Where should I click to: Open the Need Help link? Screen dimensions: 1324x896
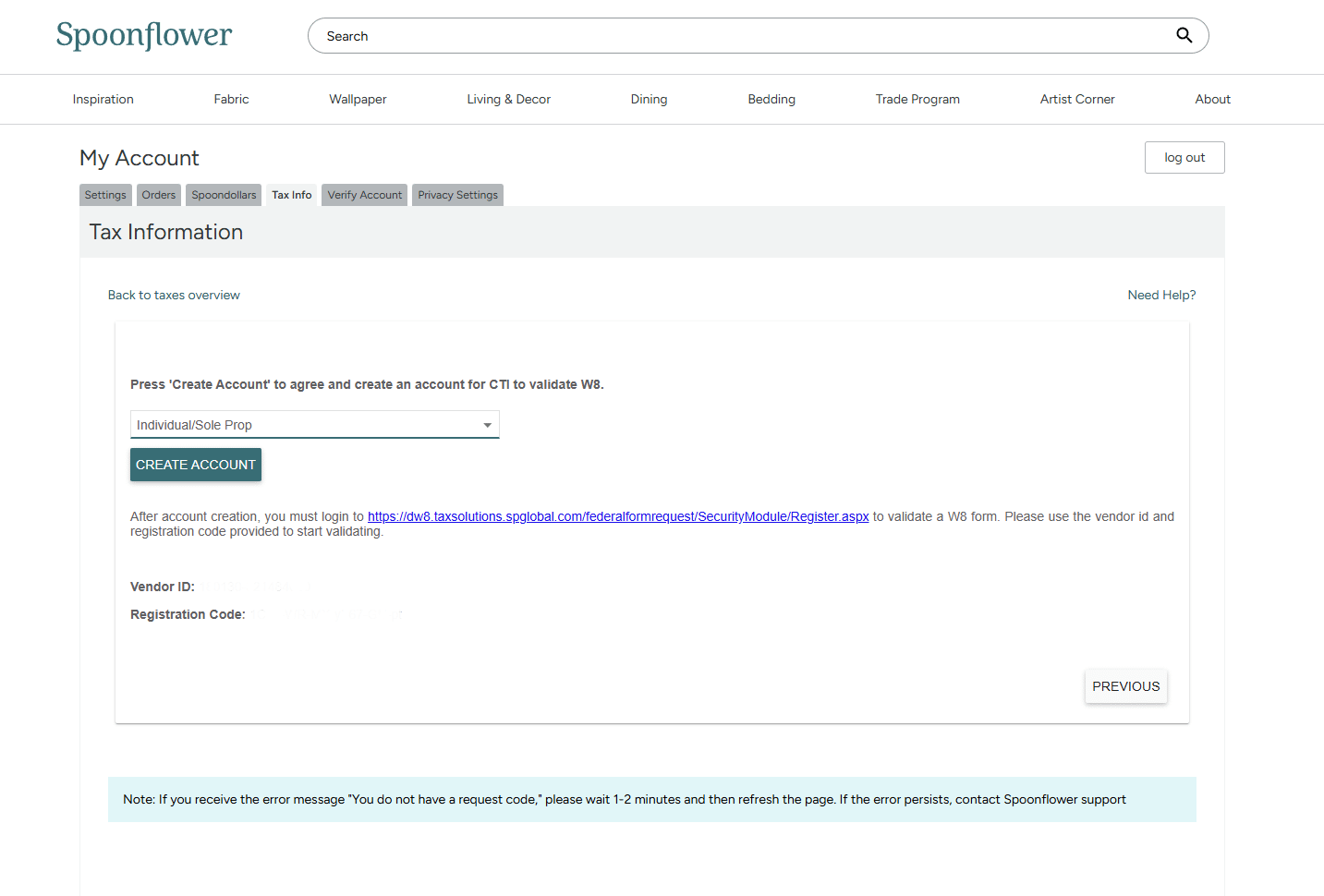tap(1161, 296)
